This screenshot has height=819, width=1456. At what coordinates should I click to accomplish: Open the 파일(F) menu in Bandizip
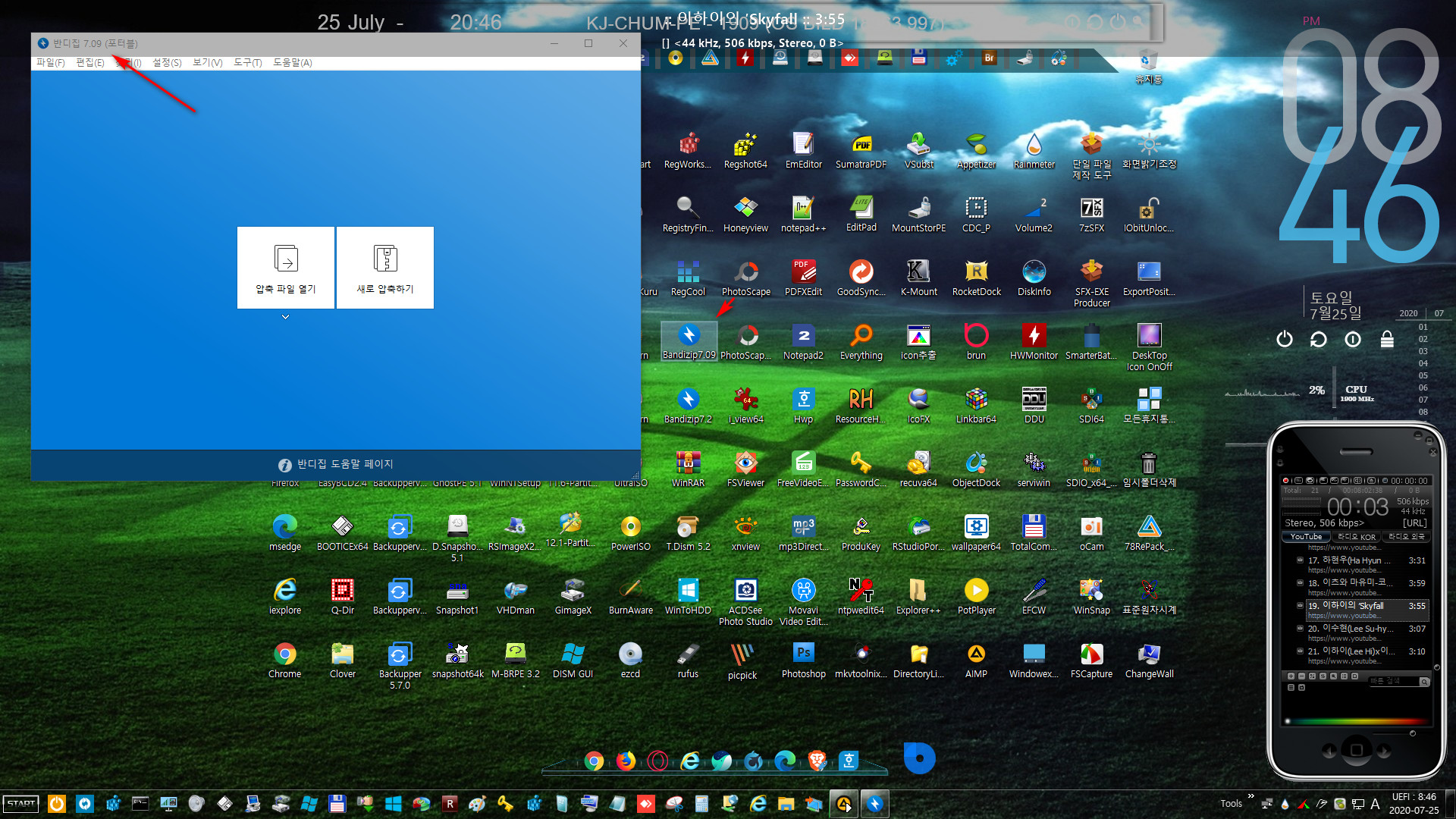pos(51,63)
